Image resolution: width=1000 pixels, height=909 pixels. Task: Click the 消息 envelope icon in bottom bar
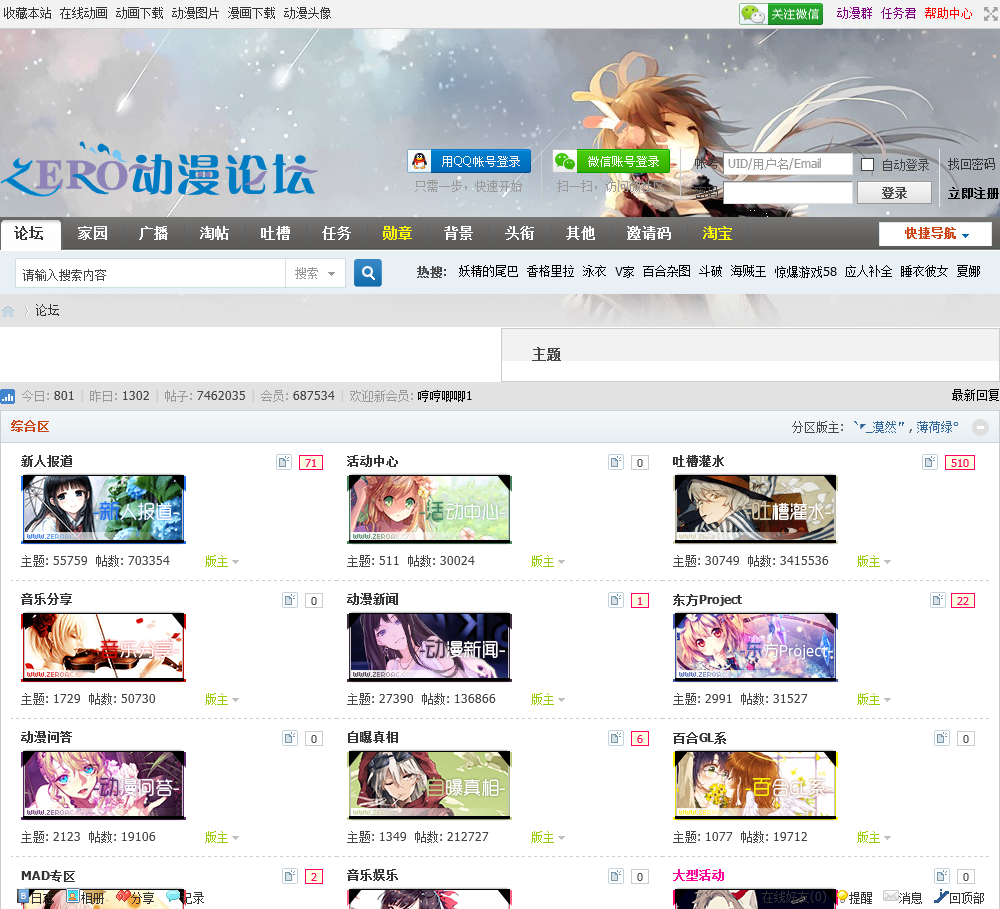pos(890,897)
